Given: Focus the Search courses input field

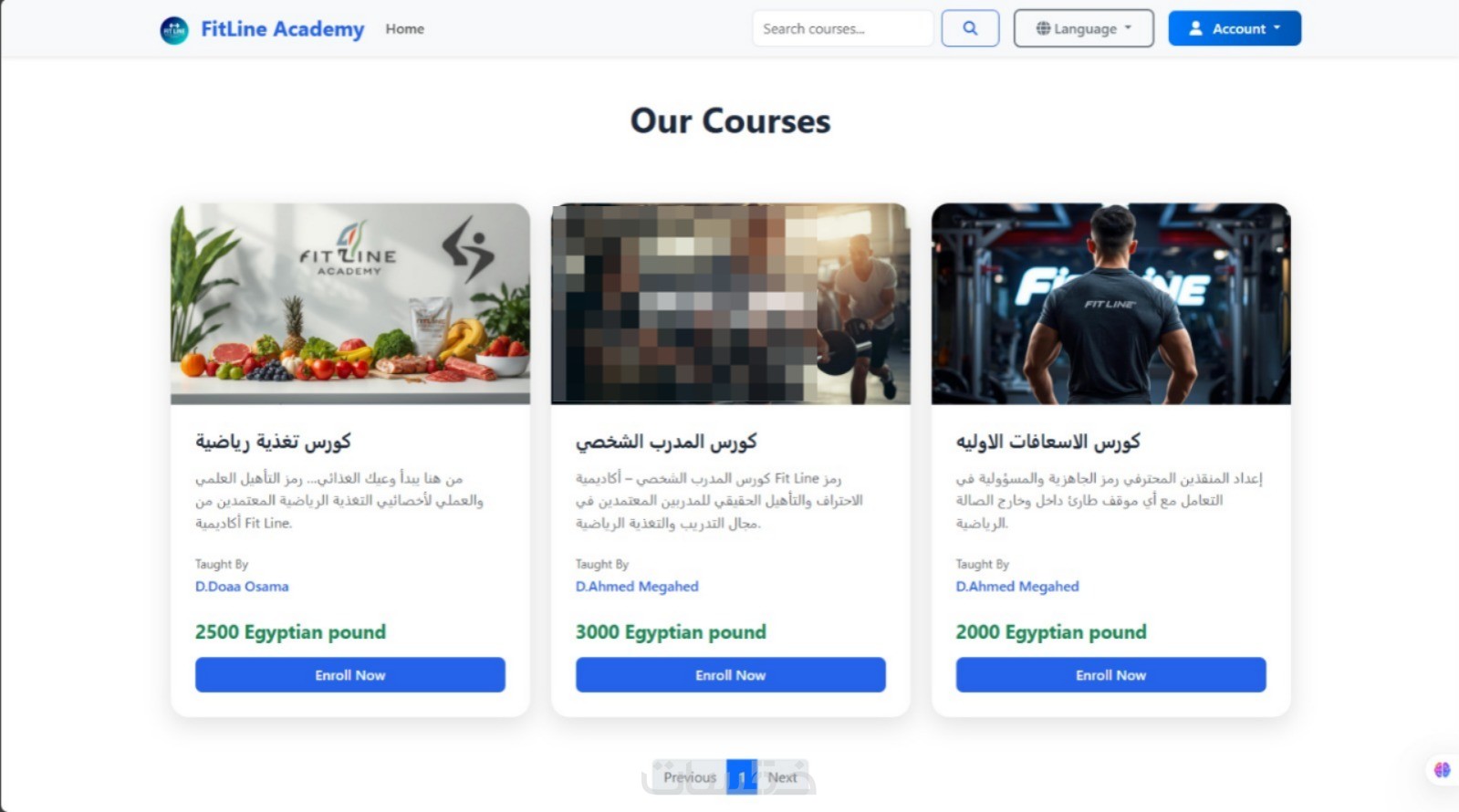Looking at the screenshot, I should click(x=842, y=28).
